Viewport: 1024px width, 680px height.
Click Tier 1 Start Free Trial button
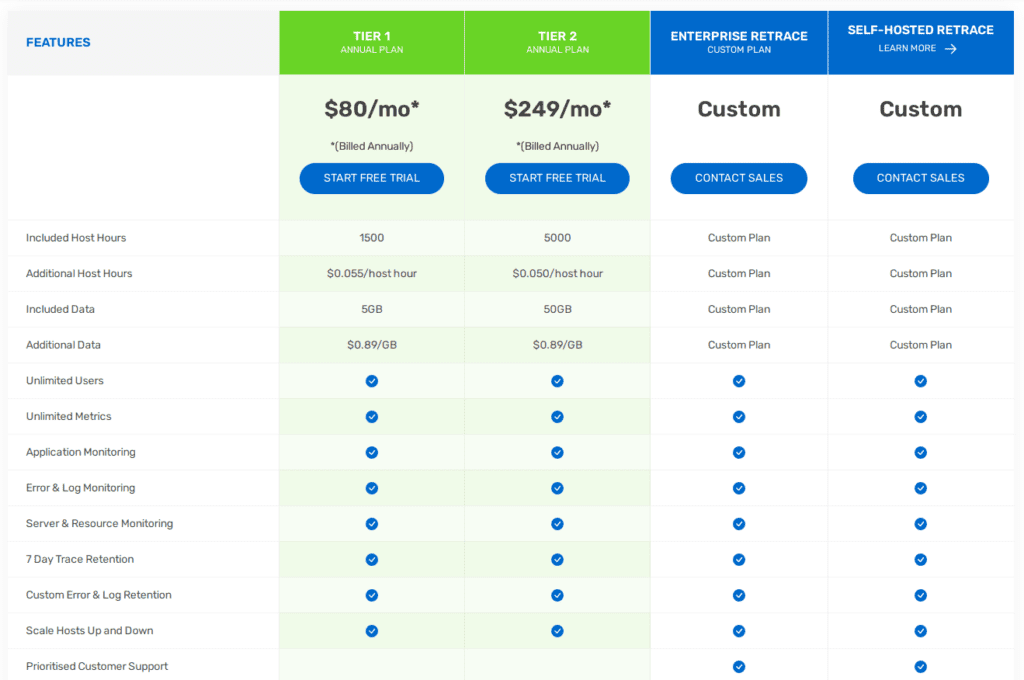(x=371, y=178)
